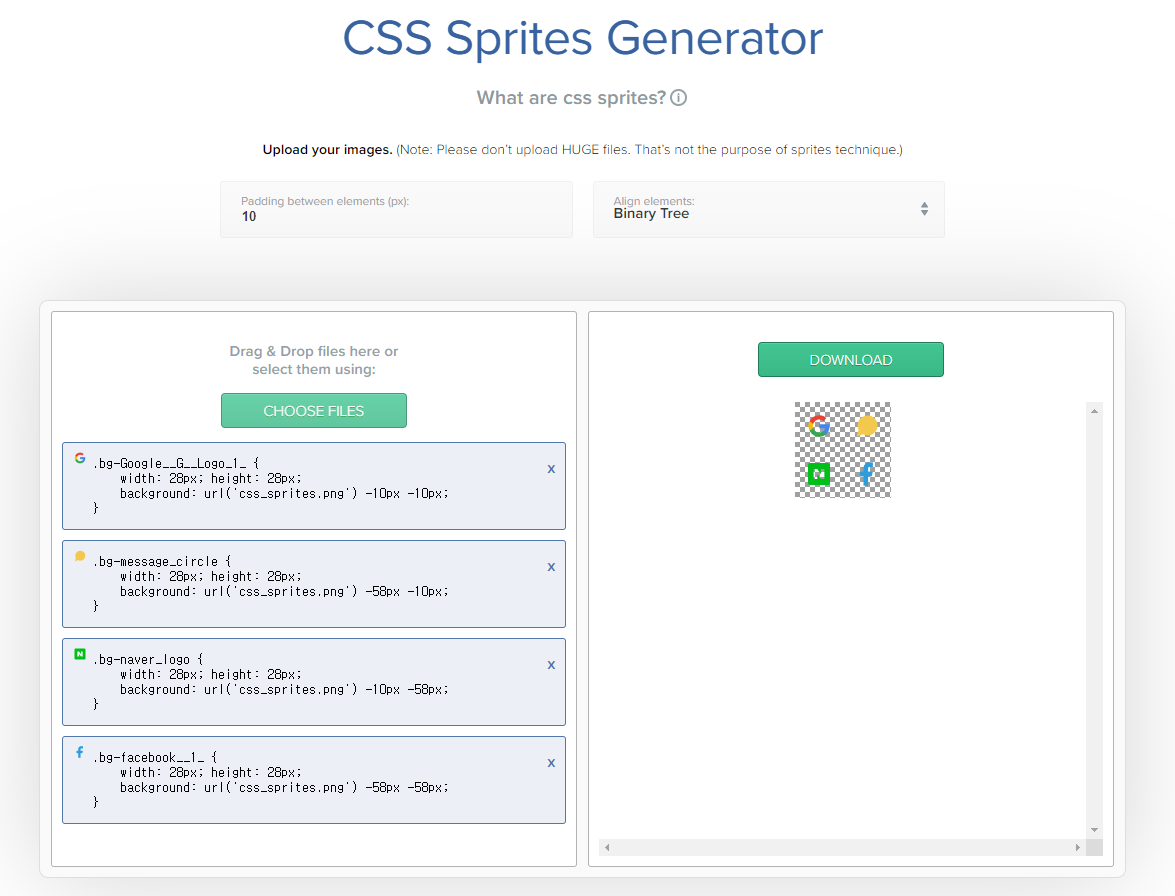
Task: Click the 'Upload your images.' bold text
Action: coord(327,150)
